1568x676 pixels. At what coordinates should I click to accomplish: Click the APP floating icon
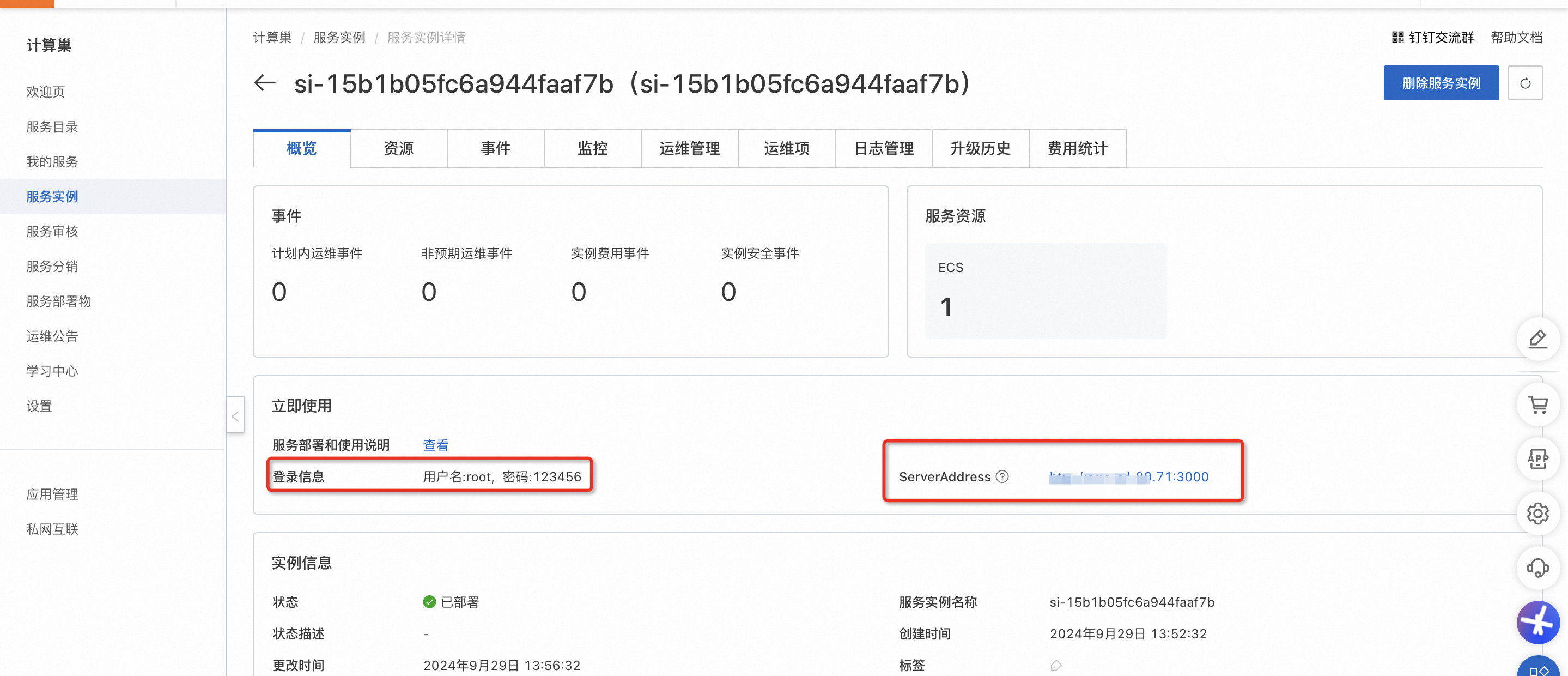(1537, 458)
